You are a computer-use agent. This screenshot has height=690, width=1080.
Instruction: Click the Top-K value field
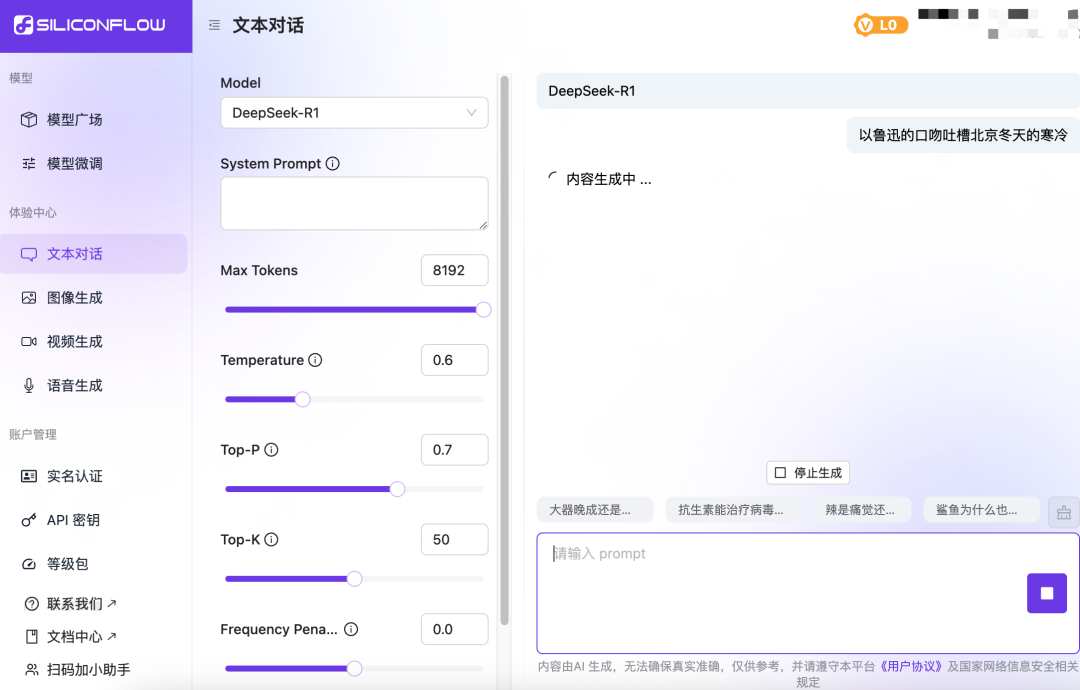pos(455,540)
